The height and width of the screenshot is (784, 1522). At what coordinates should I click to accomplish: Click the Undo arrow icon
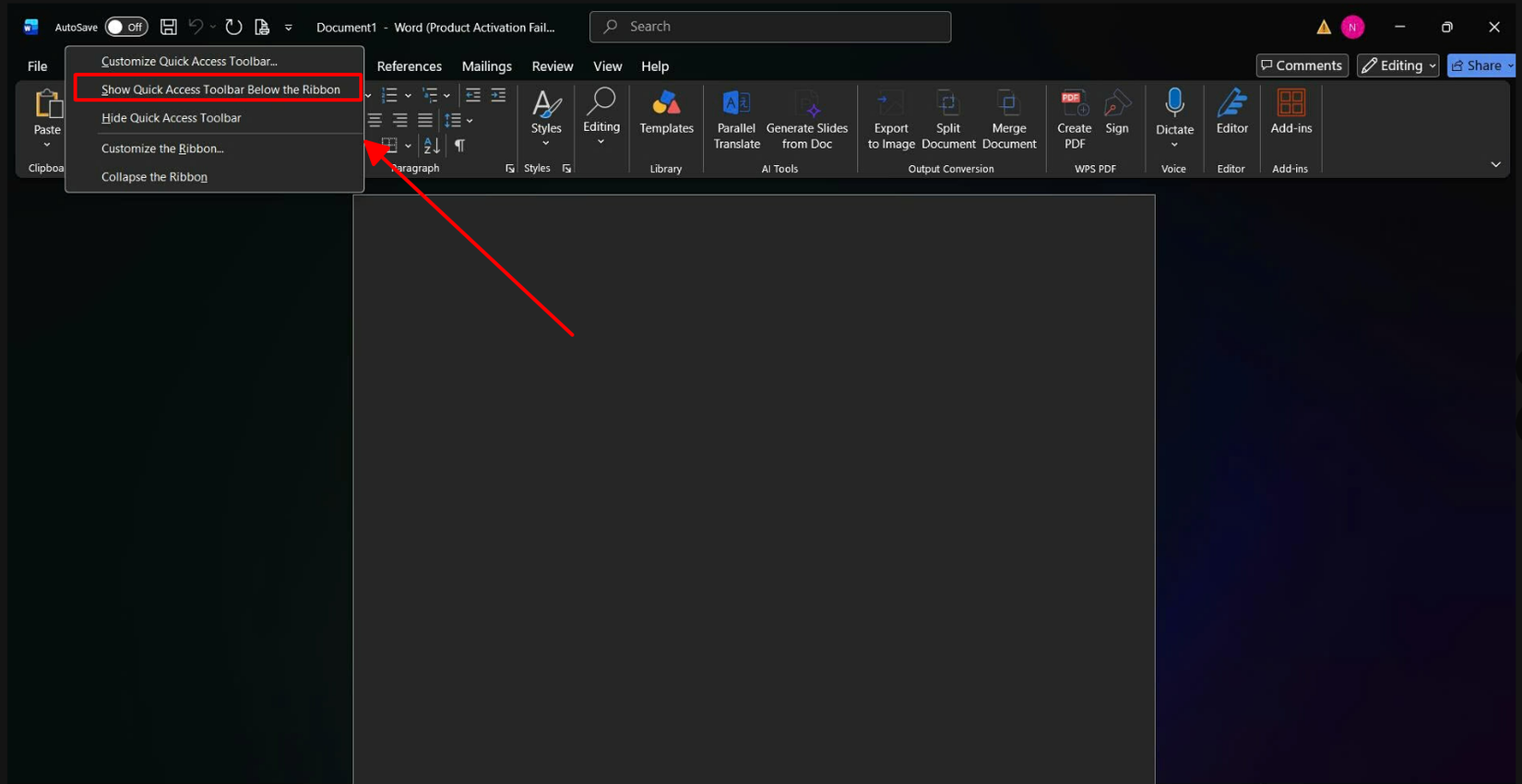click(x=196, y=27)
